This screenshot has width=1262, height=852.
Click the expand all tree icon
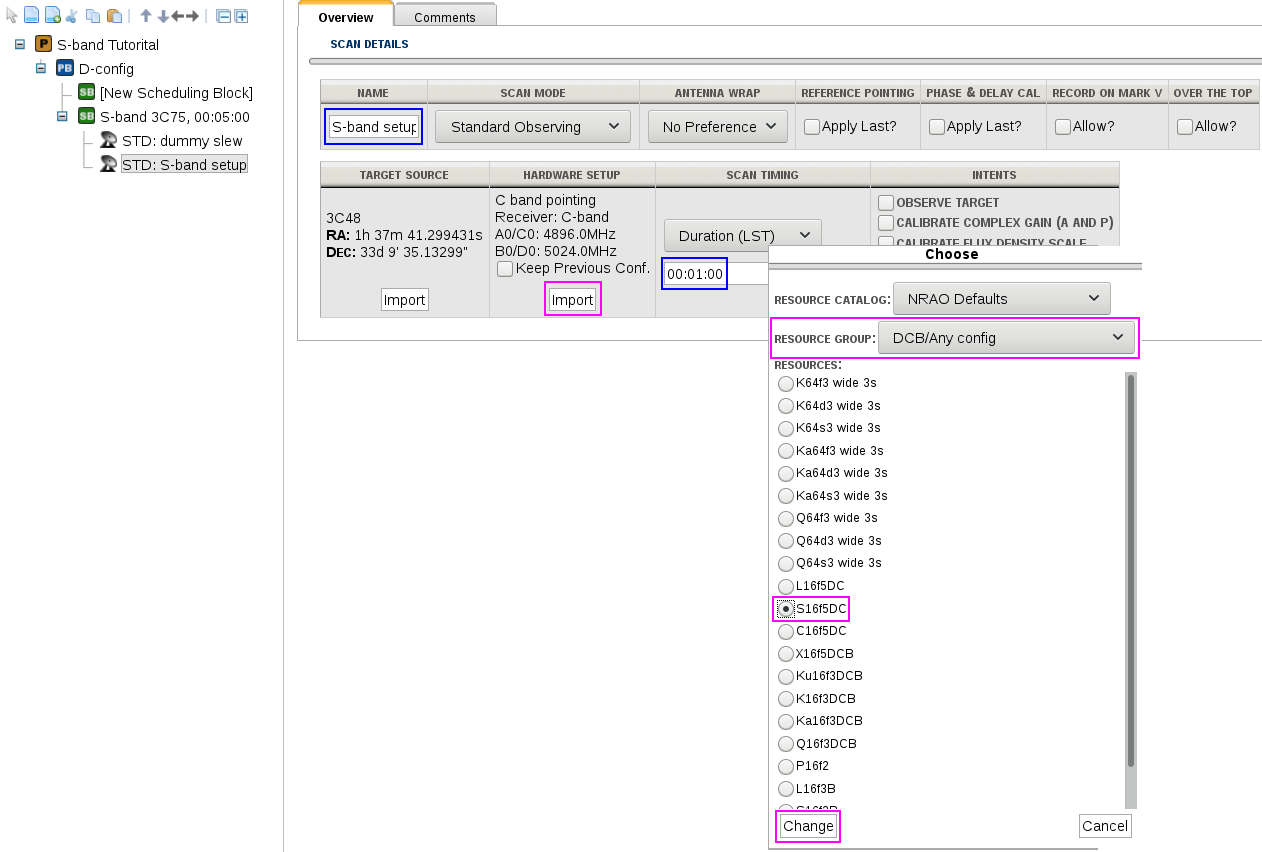click(241, 16)
